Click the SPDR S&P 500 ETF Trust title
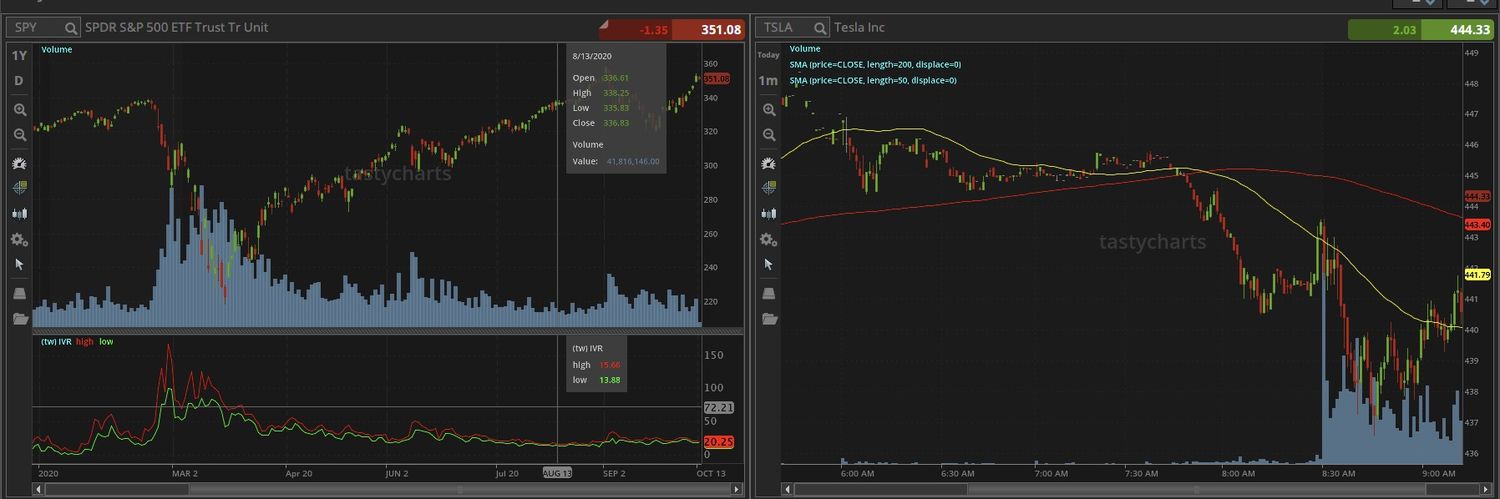The width and height of the screenshot is (1500, 499). (x=177, y=28)
